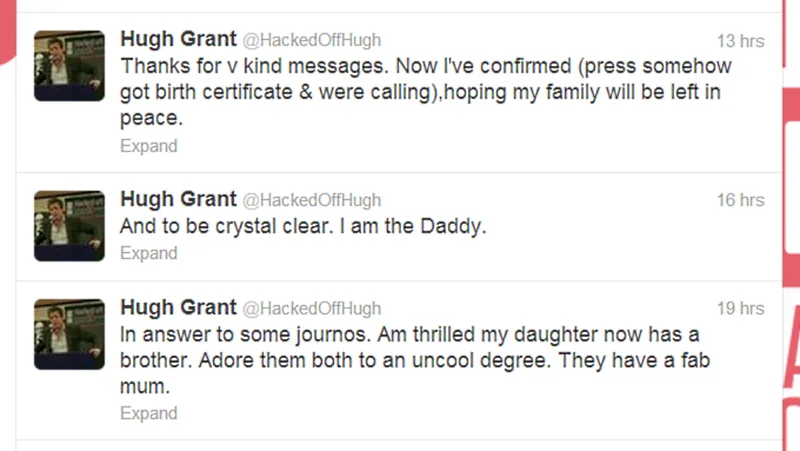Click the Hugh Grant name on the newest tweet
This screenshot has width=800, height=451.
(x=178, y=40)
